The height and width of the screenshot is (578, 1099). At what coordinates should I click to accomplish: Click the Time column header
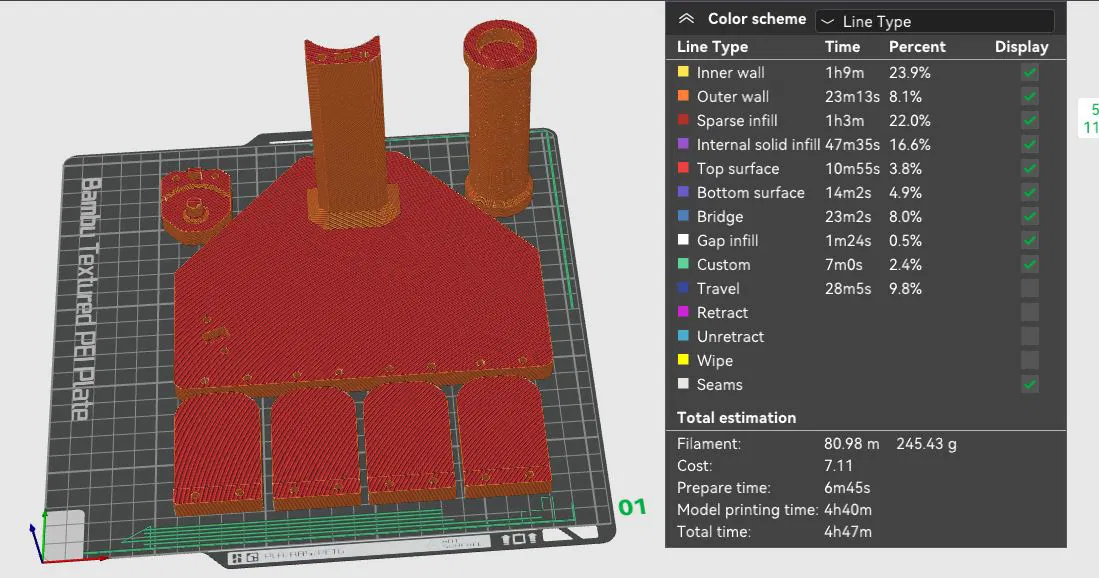(842, 47)
